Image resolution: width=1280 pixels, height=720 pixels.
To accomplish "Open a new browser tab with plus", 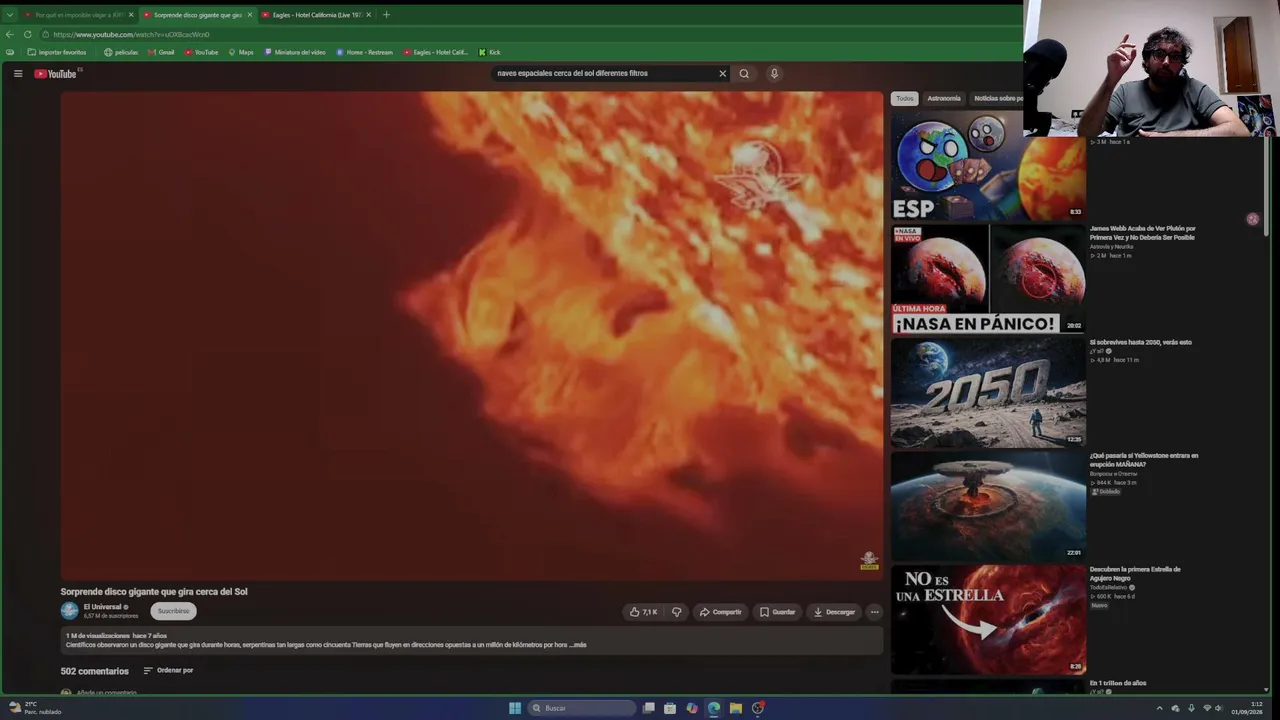I will click(x=386, y=15).
